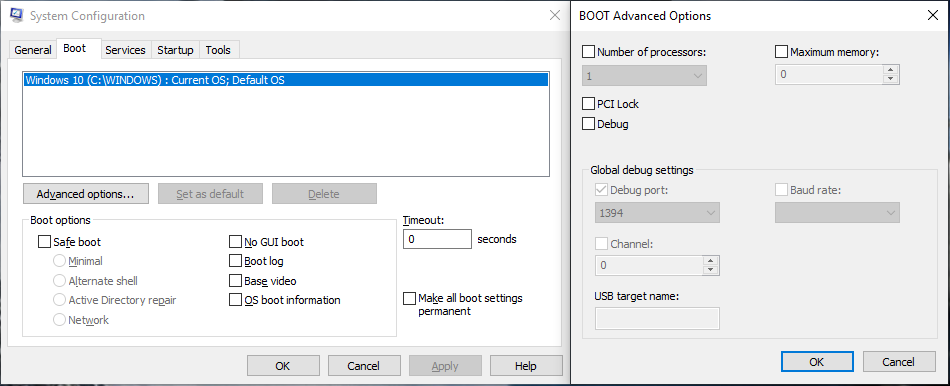Toggle the No GUI boot checkbox
This screenshot has height=386, width=950.
coord(235,242)
